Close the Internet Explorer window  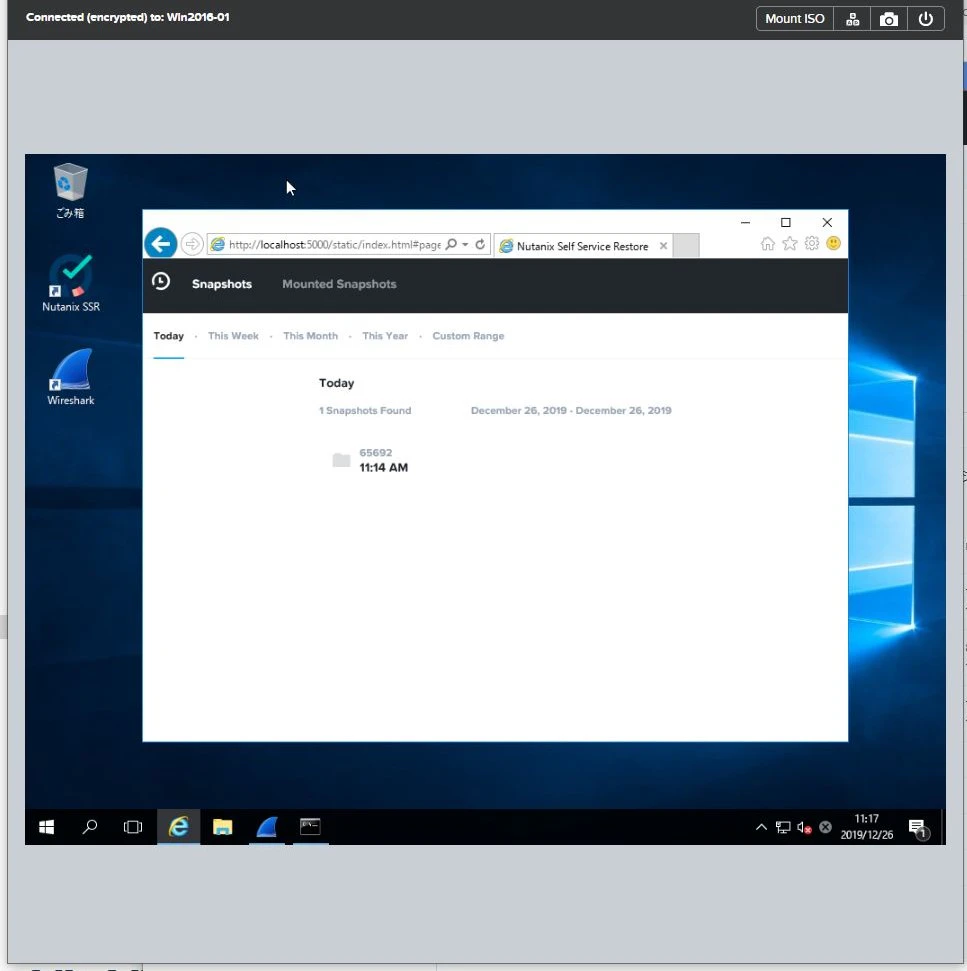pos(827,222)
